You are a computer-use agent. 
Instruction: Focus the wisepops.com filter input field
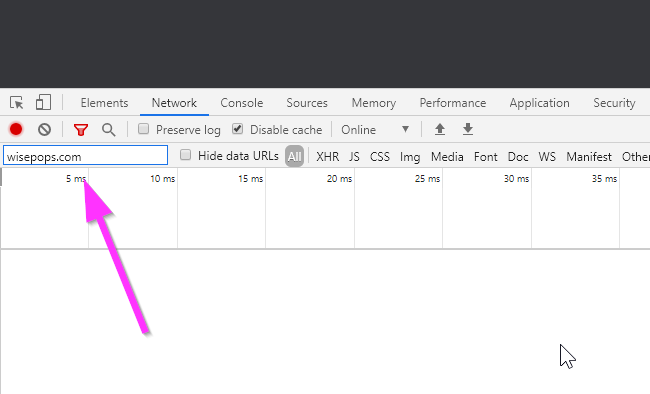85,155
